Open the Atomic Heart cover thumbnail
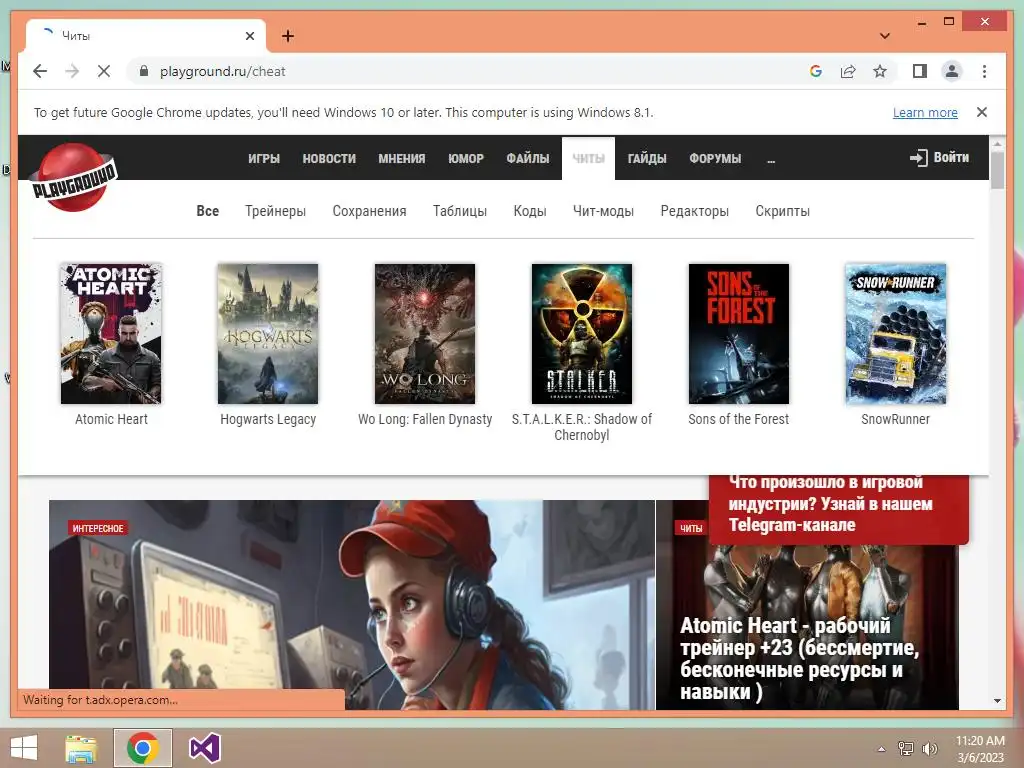1024x768 pixels. (x=111, y=334)
